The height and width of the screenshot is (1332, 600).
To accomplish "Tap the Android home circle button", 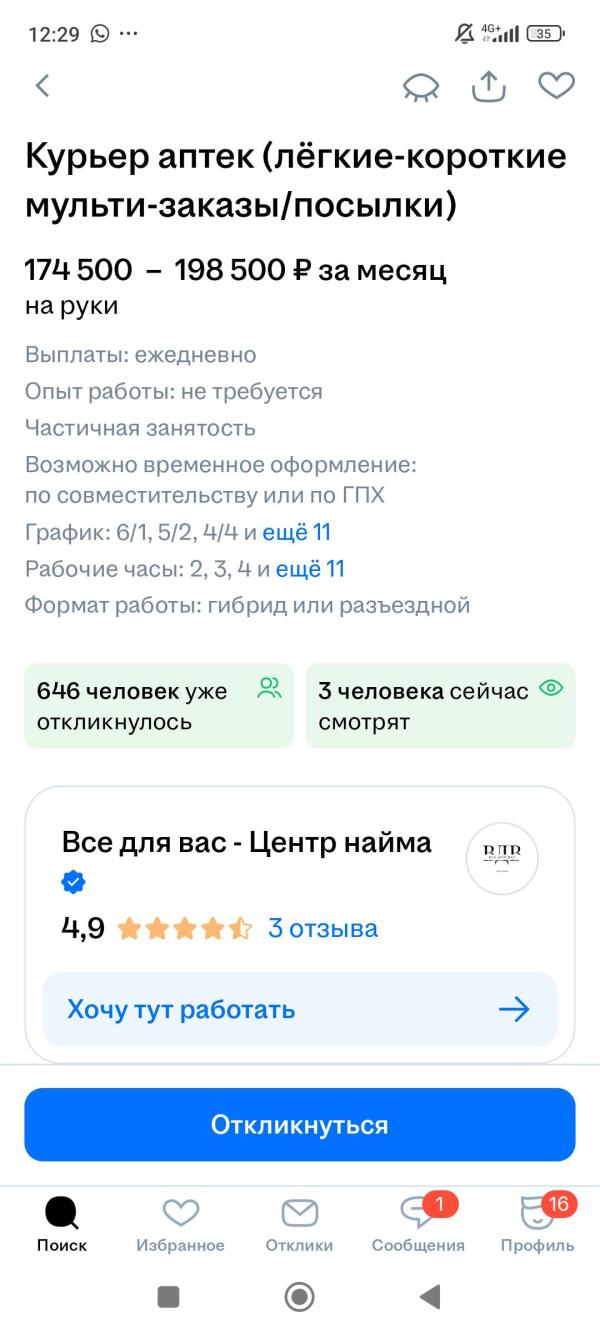I will pyautogui.click(x=299, y=1297).
